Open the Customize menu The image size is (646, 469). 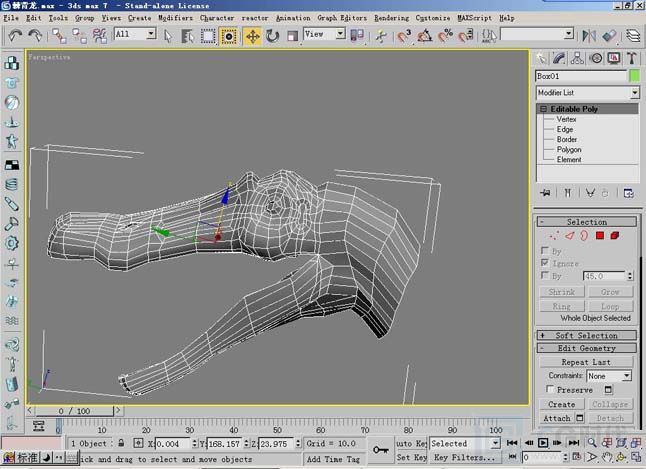[433, 18]
